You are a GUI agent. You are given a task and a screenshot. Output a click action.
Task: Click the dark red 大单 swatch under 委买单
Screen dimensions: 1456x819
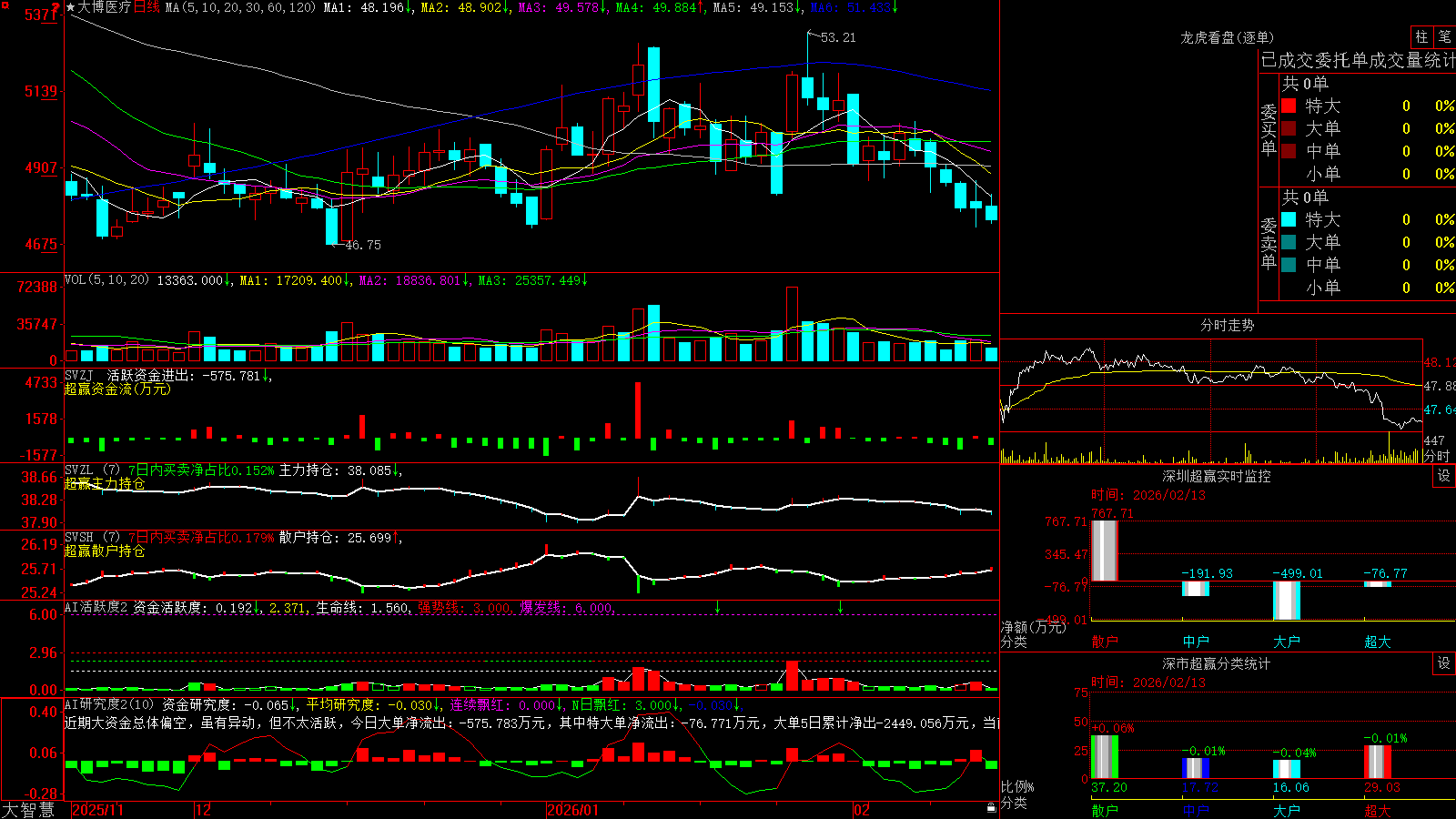click(1289, 128)
